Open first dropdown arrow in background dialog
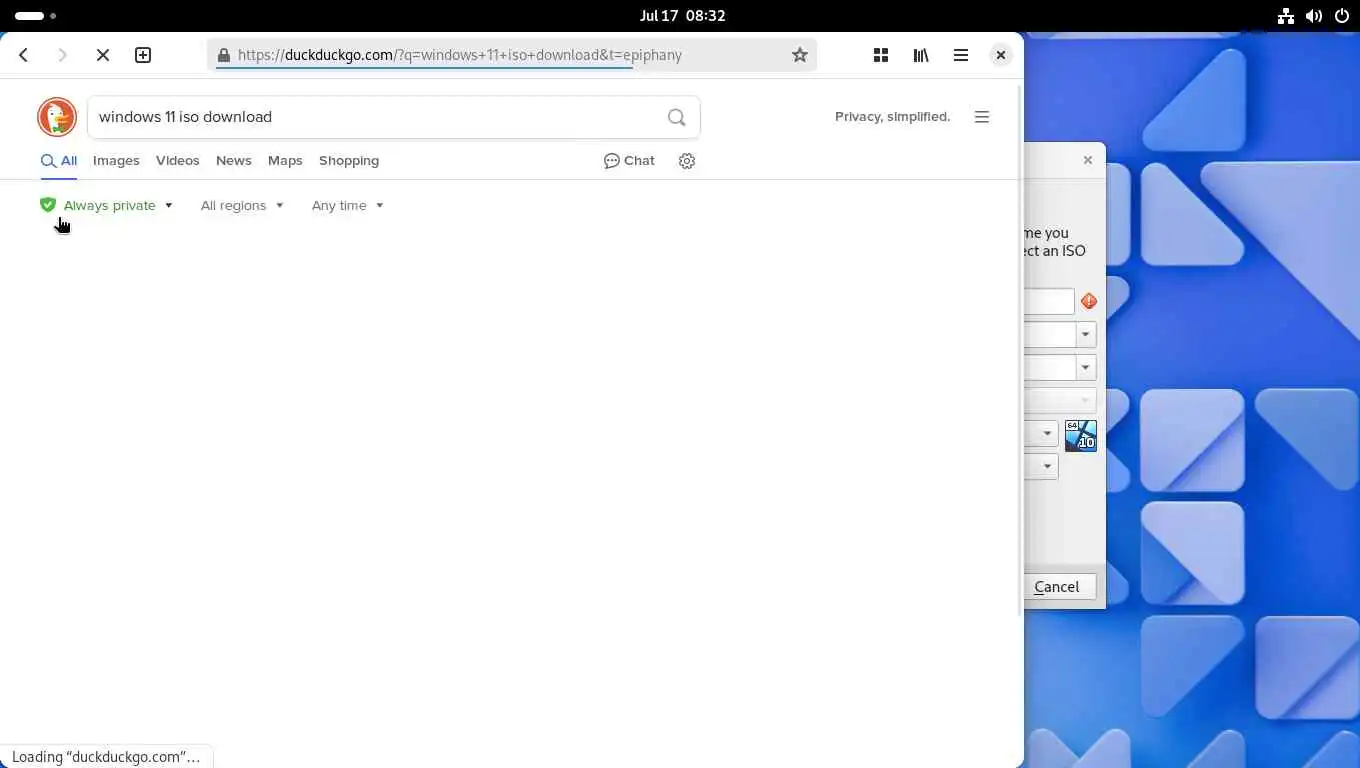Viewport: 1360px width, 768px height. 1085,335
